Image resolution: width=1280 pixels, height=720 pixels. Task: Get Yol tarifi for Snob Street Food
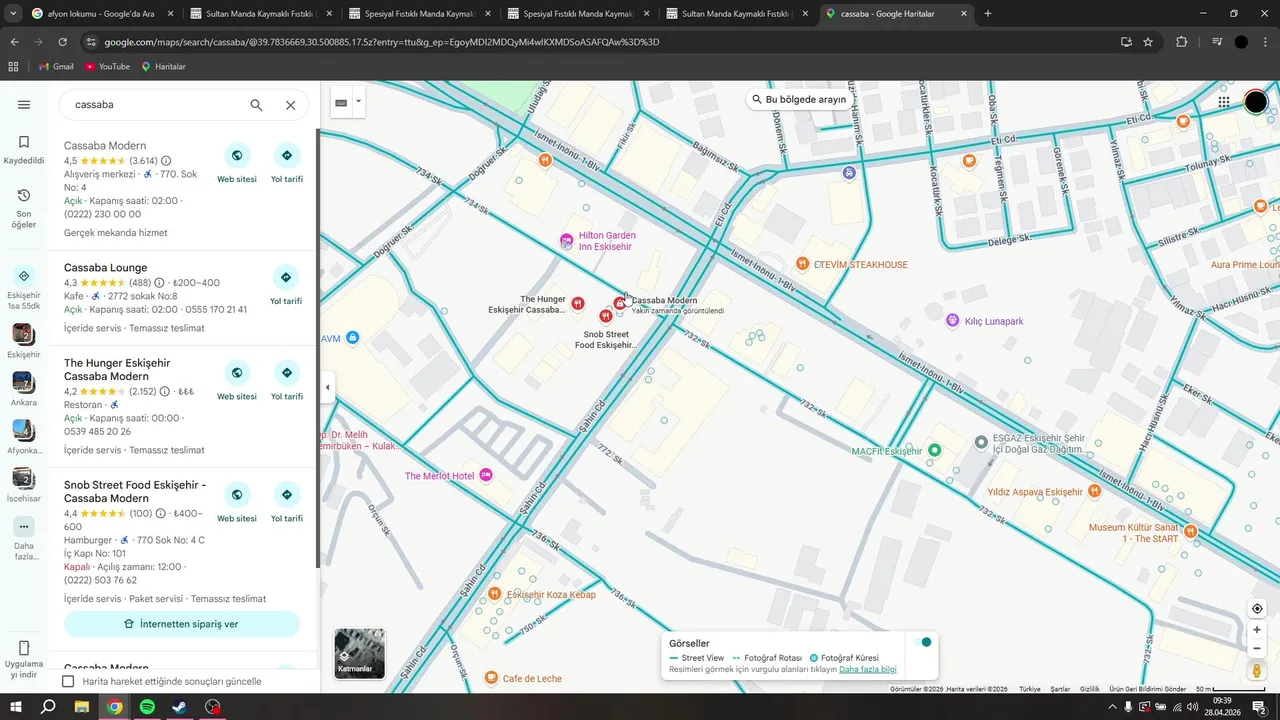pos(287,502)
